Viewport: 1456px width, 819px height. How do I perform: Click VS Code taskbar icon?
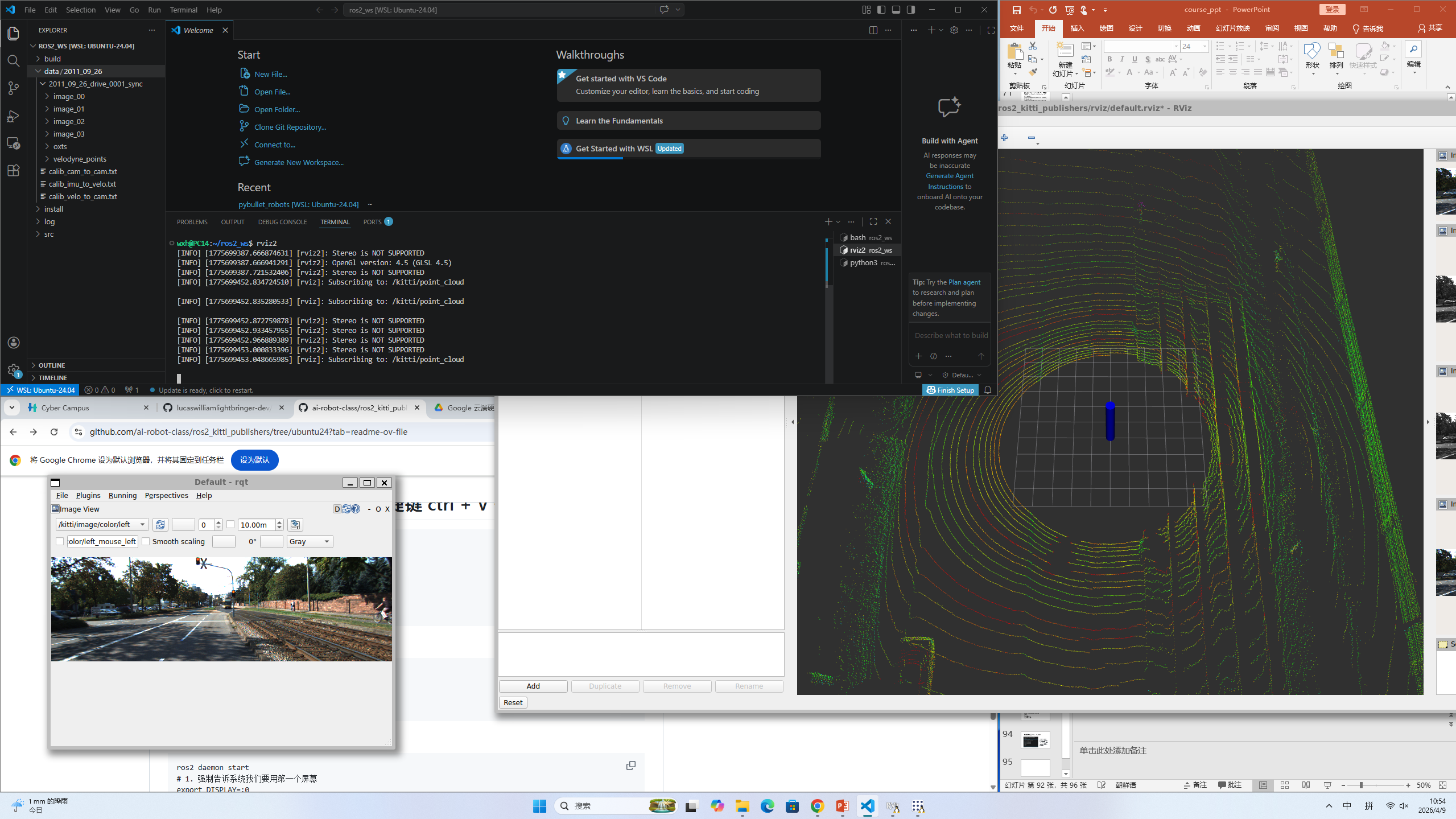coord(867,806)
